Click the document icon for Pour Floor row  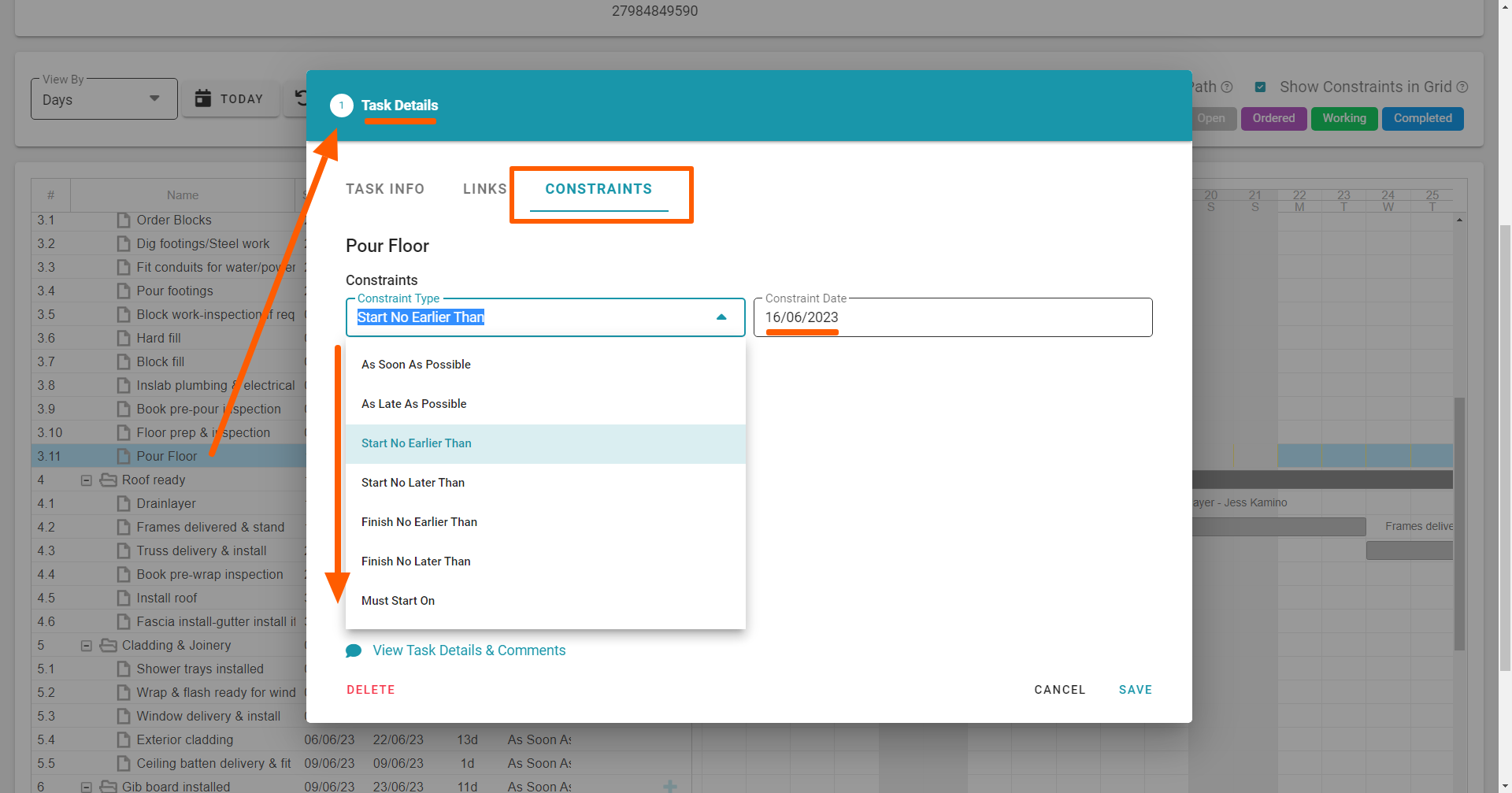pos(124,457)
